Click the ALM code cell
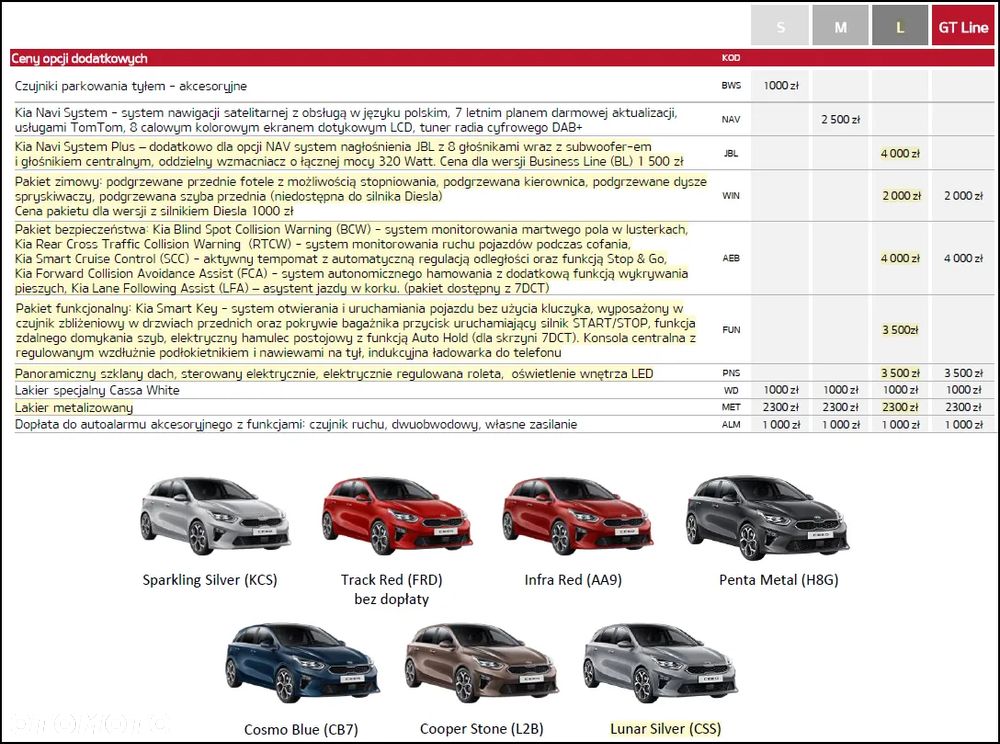This screenshot has width=1000, height=744. (731, 425)
